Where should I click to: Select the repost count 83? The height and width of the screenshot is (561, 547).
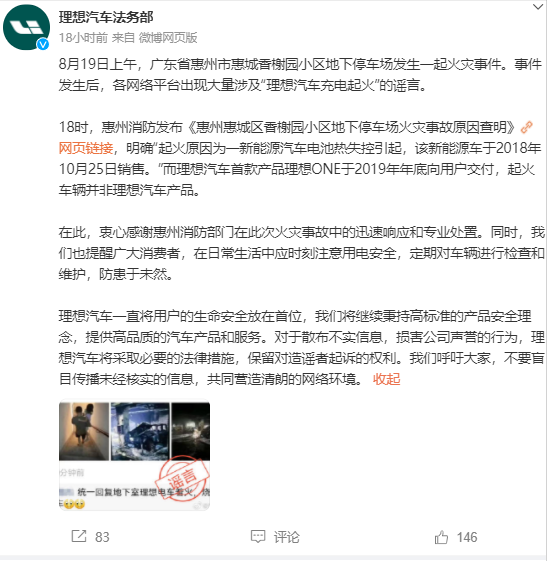[102, 537]
